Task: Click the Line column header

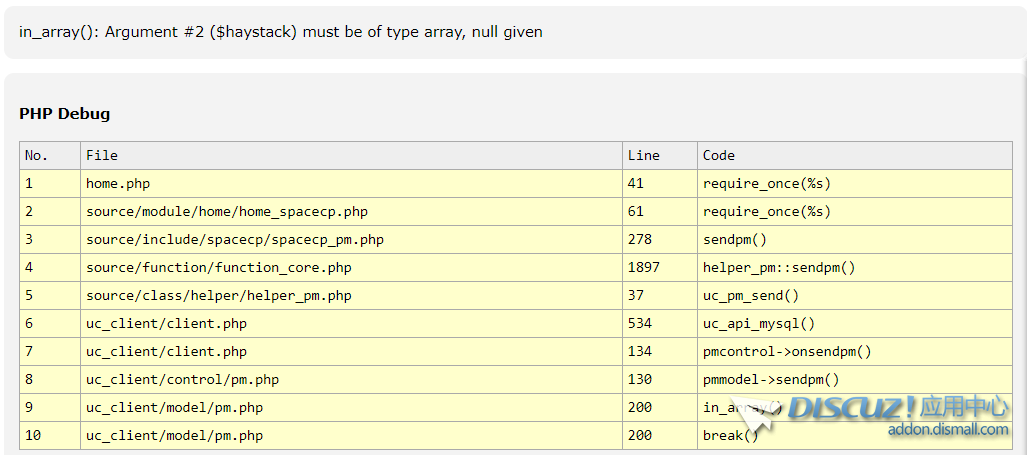Action: pyautogui.click(x=644, y=155)
